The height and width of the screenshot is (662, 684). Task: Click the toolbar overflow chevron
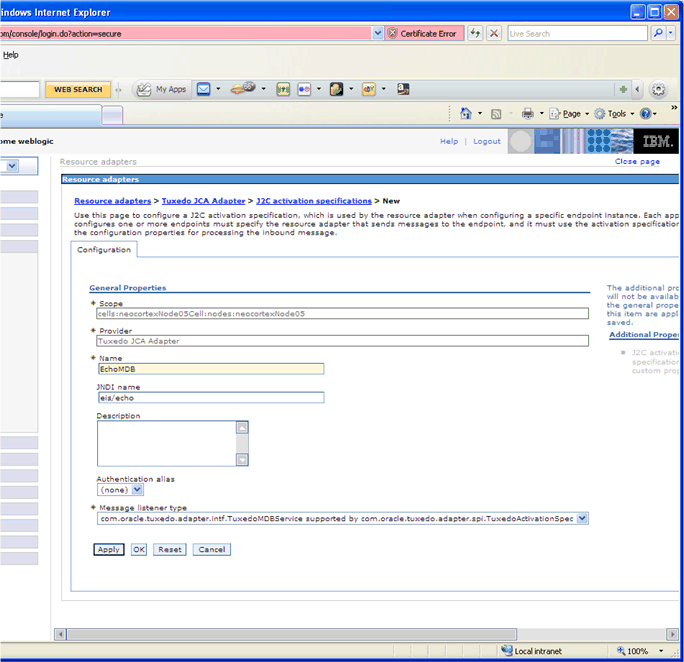(x=674, y=107)
